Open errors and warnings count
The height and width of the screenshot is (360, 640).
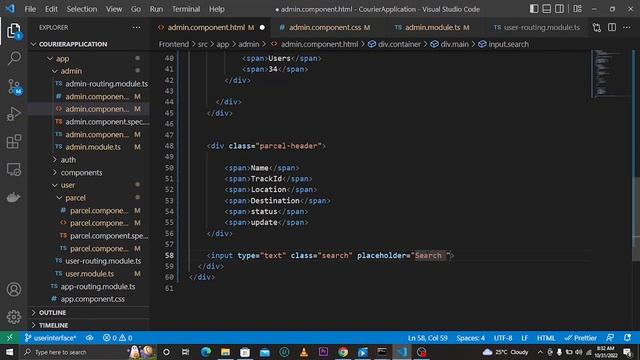[118, 338]
